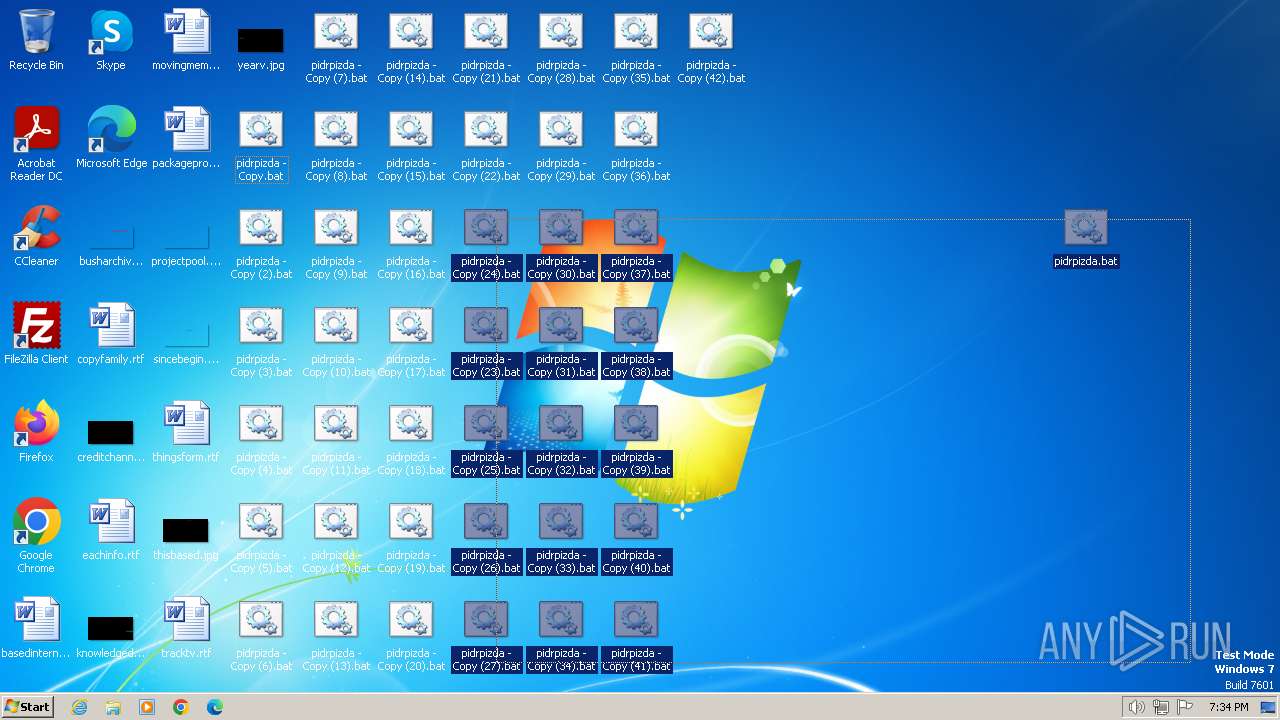Image resolution: width=1280 pixels, height=720 pixels.
Task: Select the basedintern document icon
Action: [x=36, y=628]
